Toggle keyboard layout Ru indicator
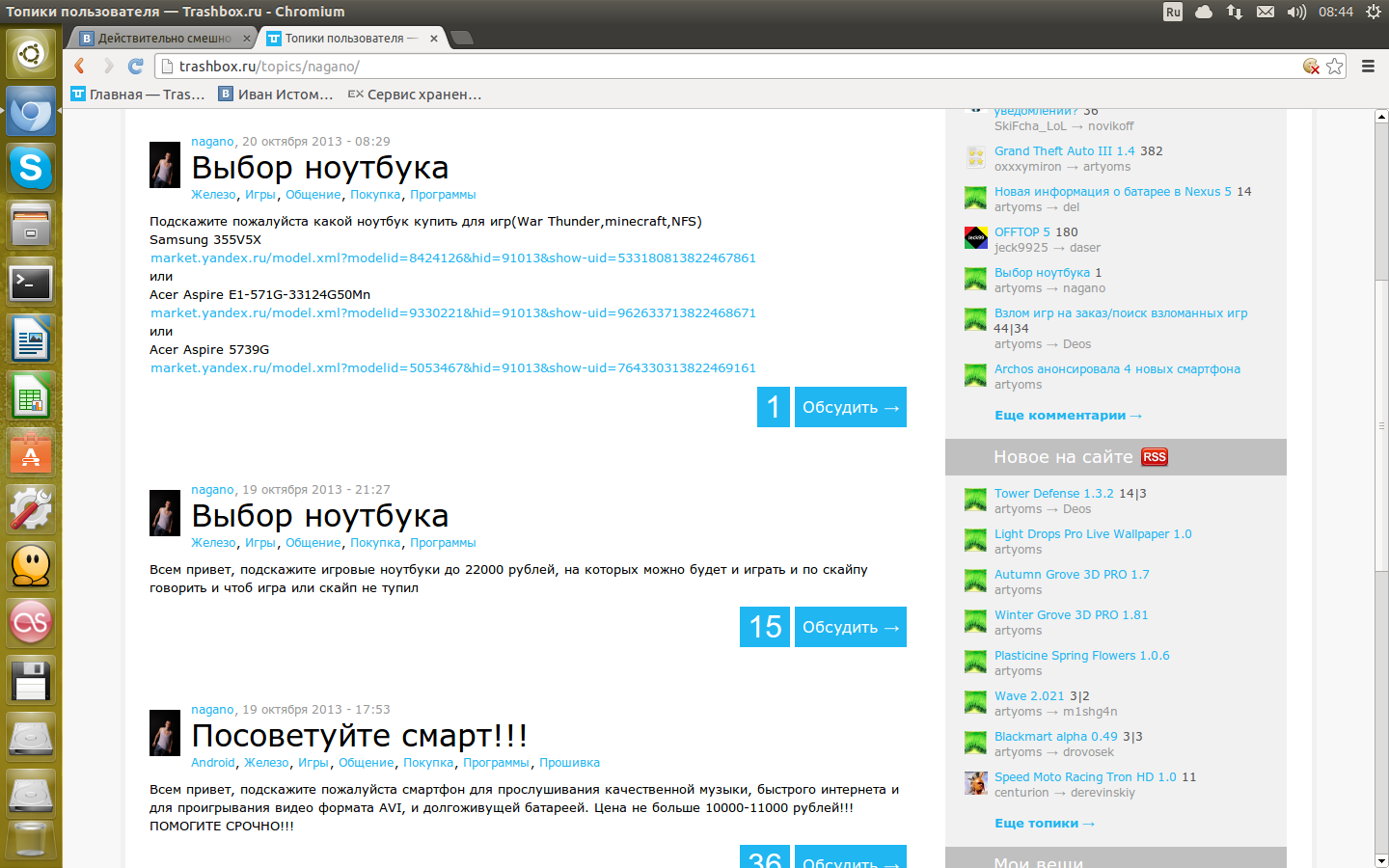 (x=1173, y=12)
